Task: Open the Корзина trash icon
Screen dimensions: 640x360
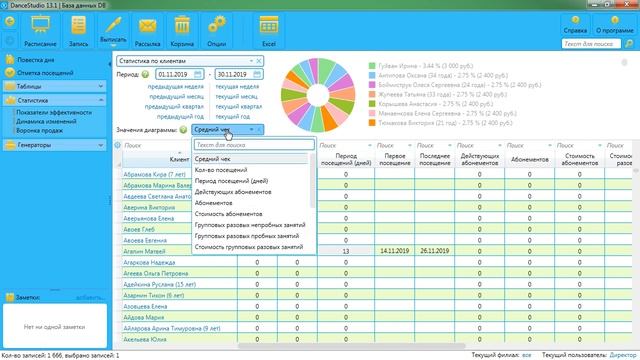Action: pyautogui.click(x=182, y=31)
